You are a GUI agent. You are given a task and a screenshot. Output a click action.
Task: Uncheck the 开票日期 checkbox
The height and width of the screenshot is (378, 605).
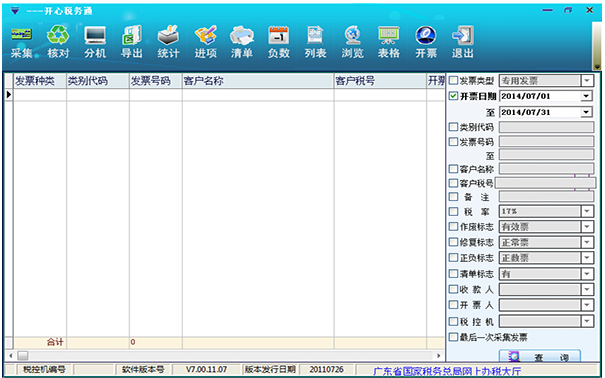point(453,96)
